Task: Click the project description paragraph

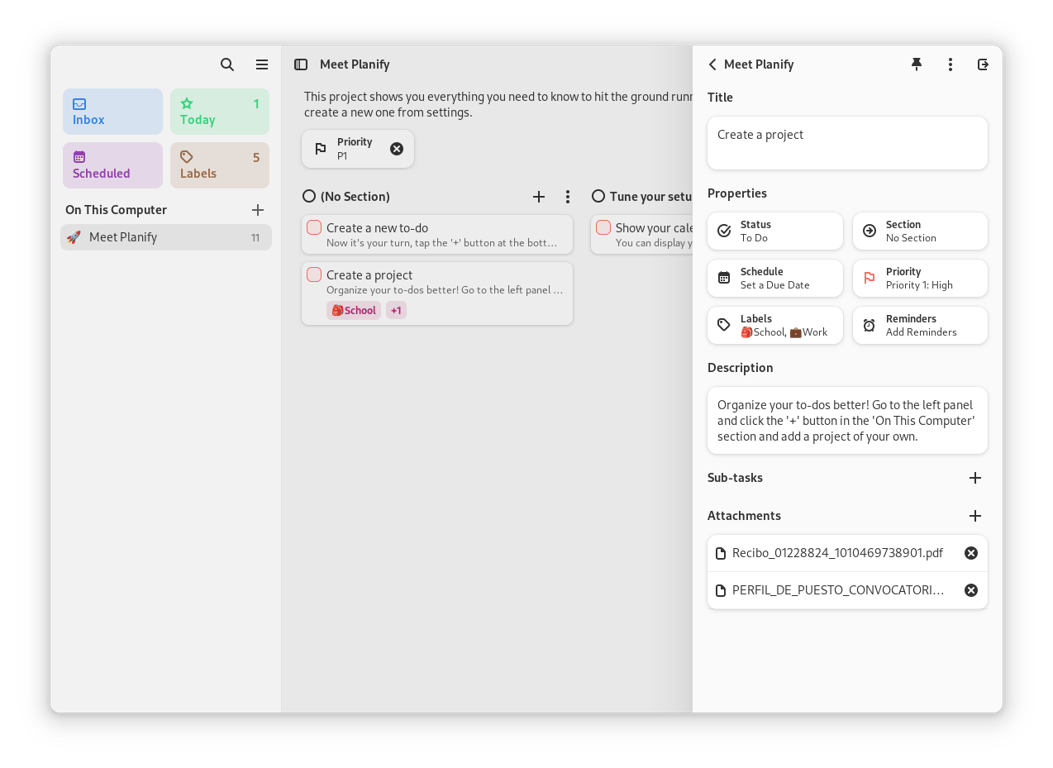Action: (498, 104)
